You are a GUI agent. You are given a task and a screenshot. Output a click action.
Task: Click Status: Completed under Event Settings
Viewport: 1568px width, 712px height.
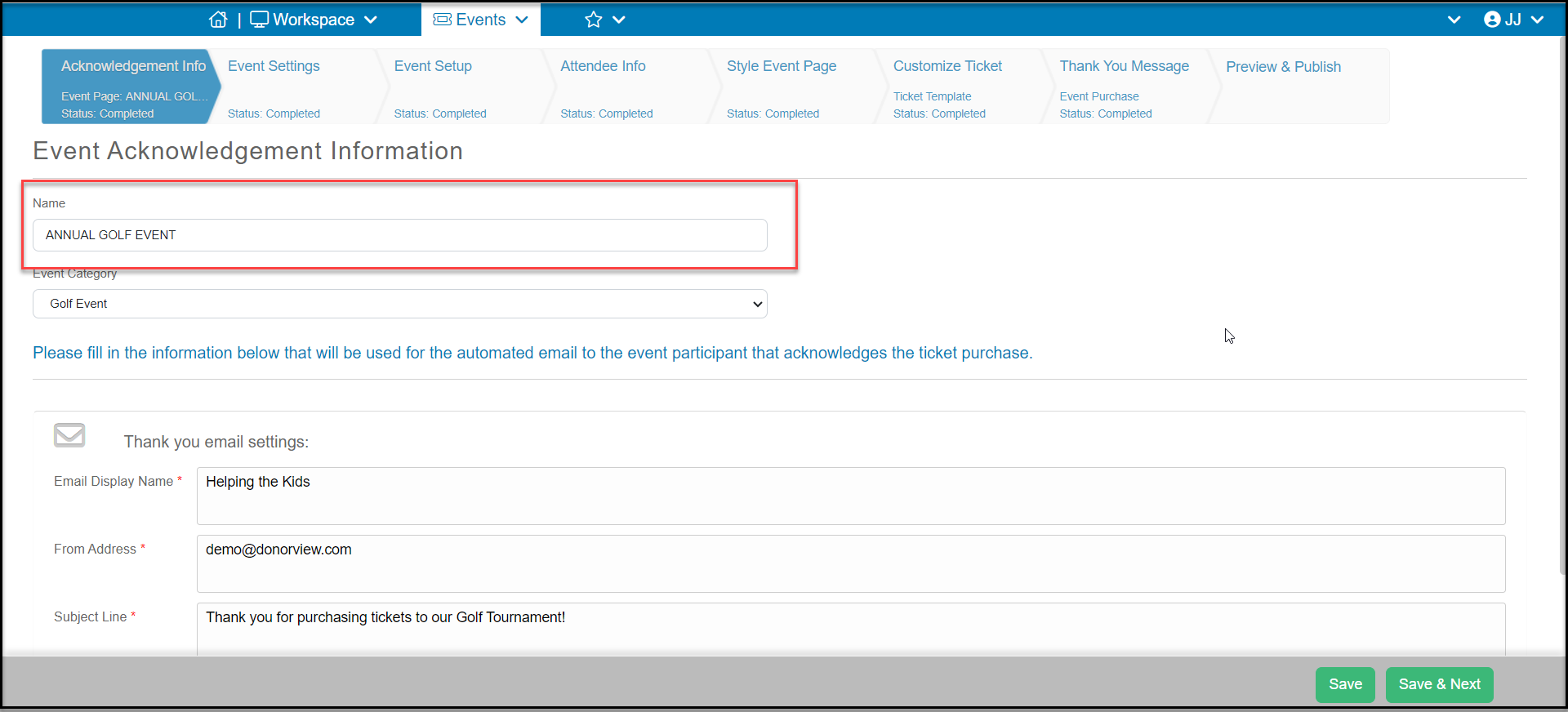[274, 113]
